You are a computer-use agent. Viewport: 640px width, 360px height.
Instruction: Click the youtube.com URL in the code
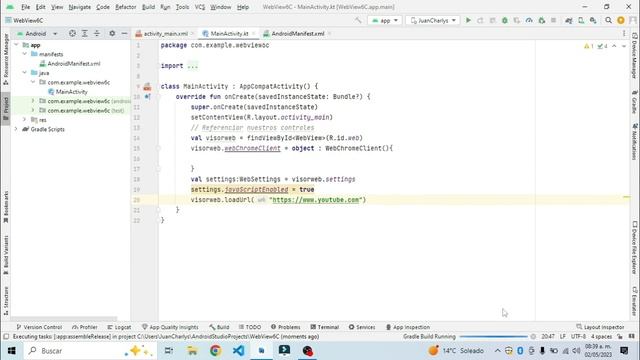316,200
